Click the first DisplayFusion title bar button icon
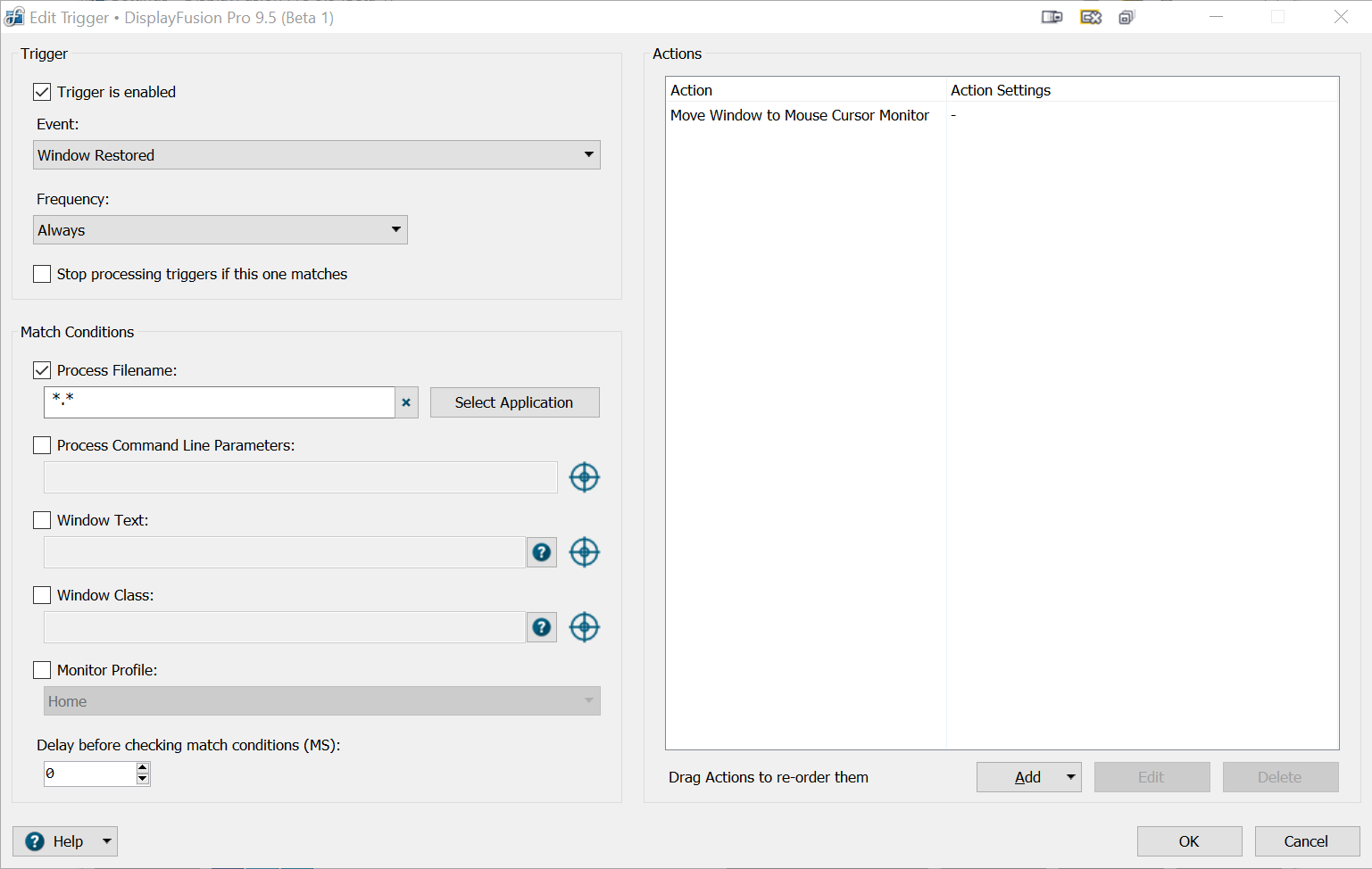 pos(1052,17)
